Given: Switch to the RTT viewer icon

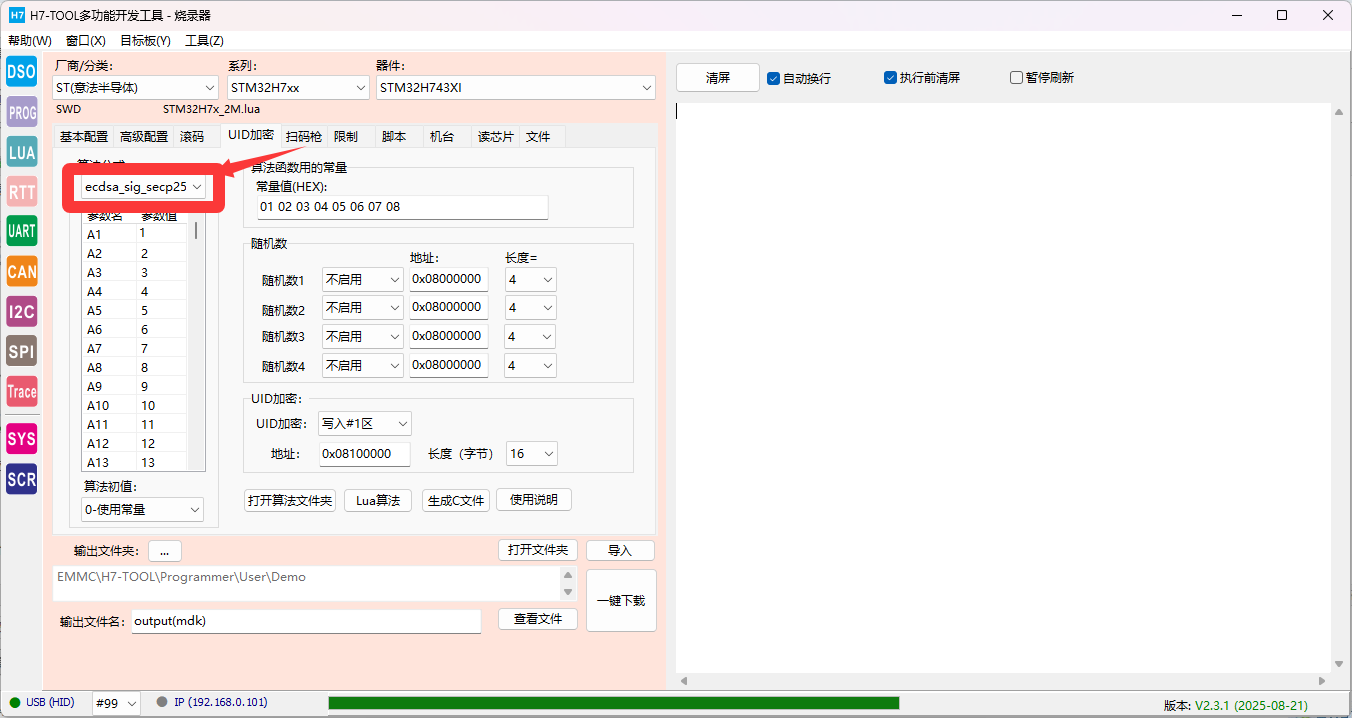Looking at the screenshot, I should 21,192.
